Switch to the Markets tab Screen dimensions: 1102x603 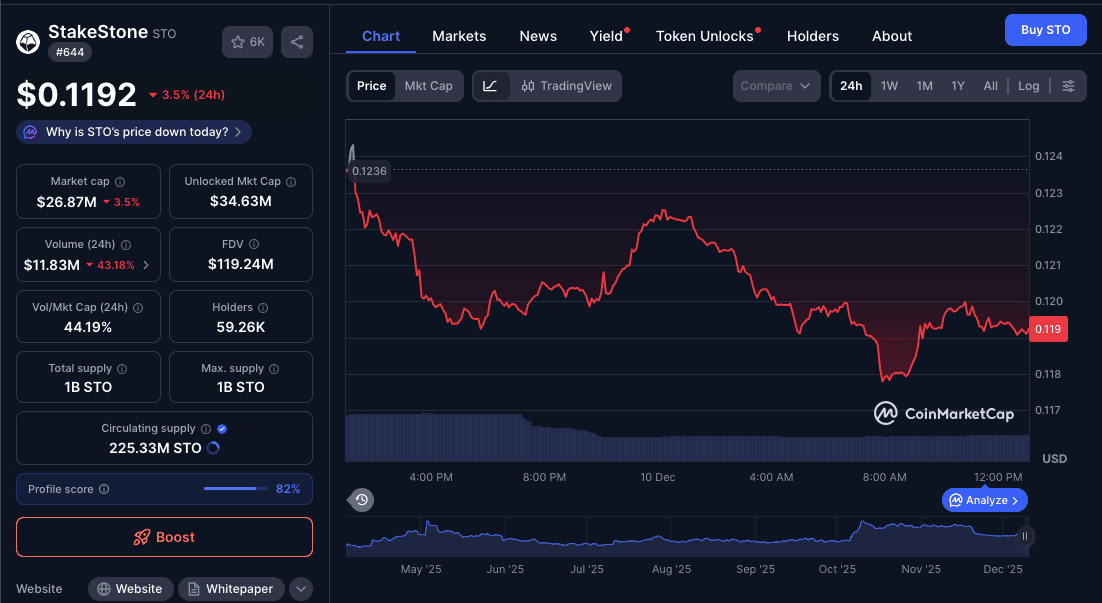[459, 35]
